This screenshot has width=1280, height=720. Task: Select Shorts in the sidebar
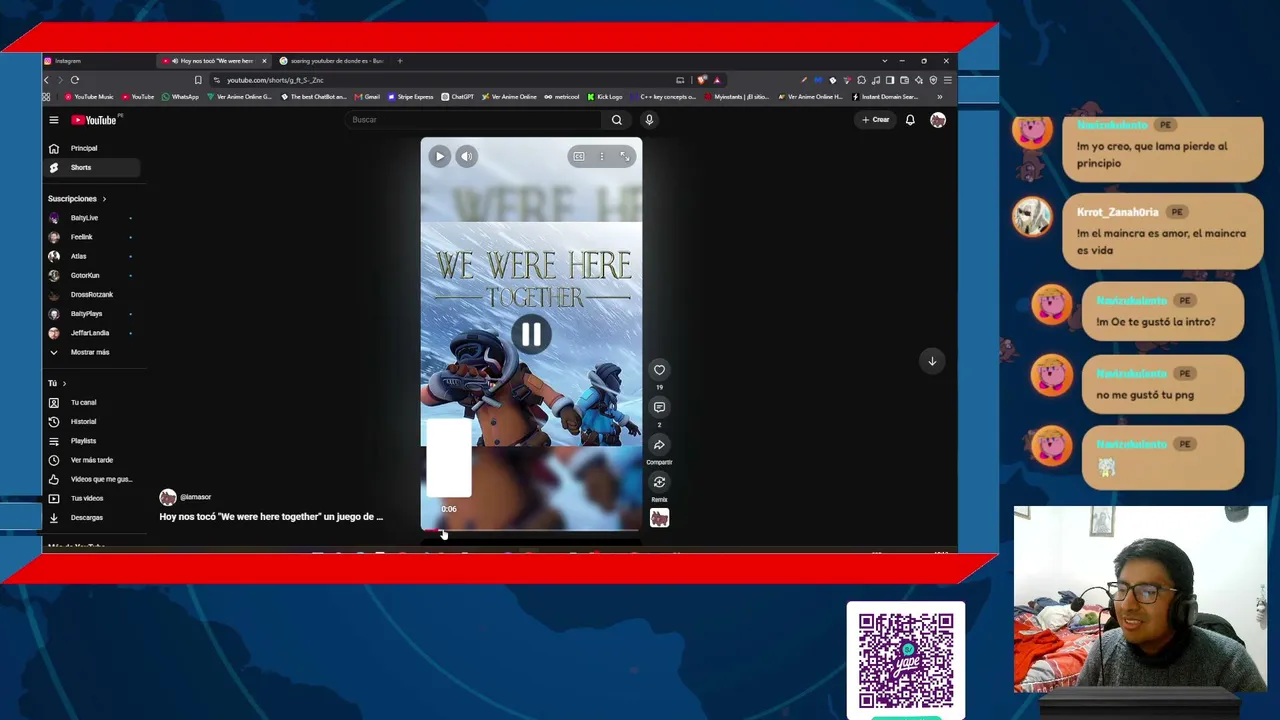click(93, 167)
